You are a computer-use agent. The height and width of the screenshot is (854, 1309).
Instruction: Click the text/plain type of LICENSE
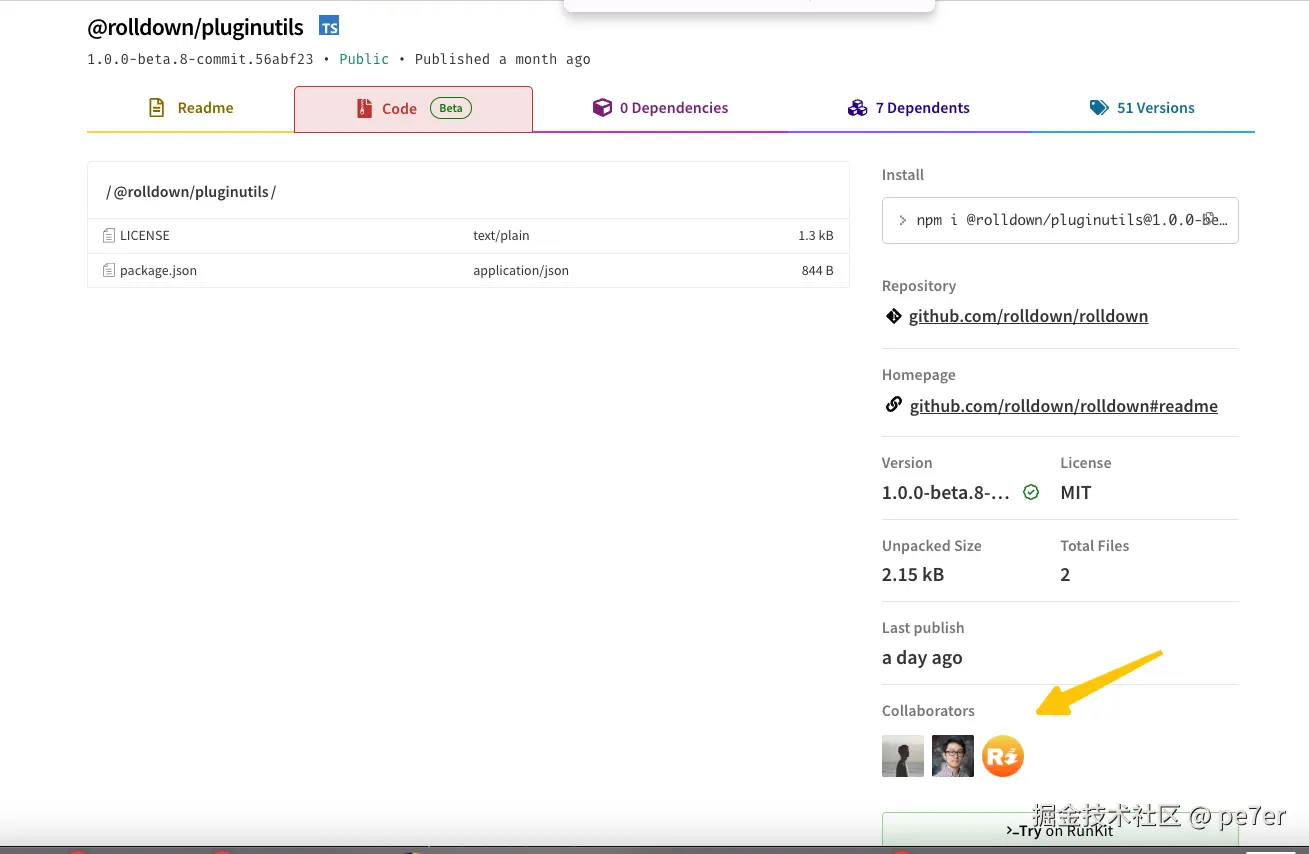(x=501, y=235)
